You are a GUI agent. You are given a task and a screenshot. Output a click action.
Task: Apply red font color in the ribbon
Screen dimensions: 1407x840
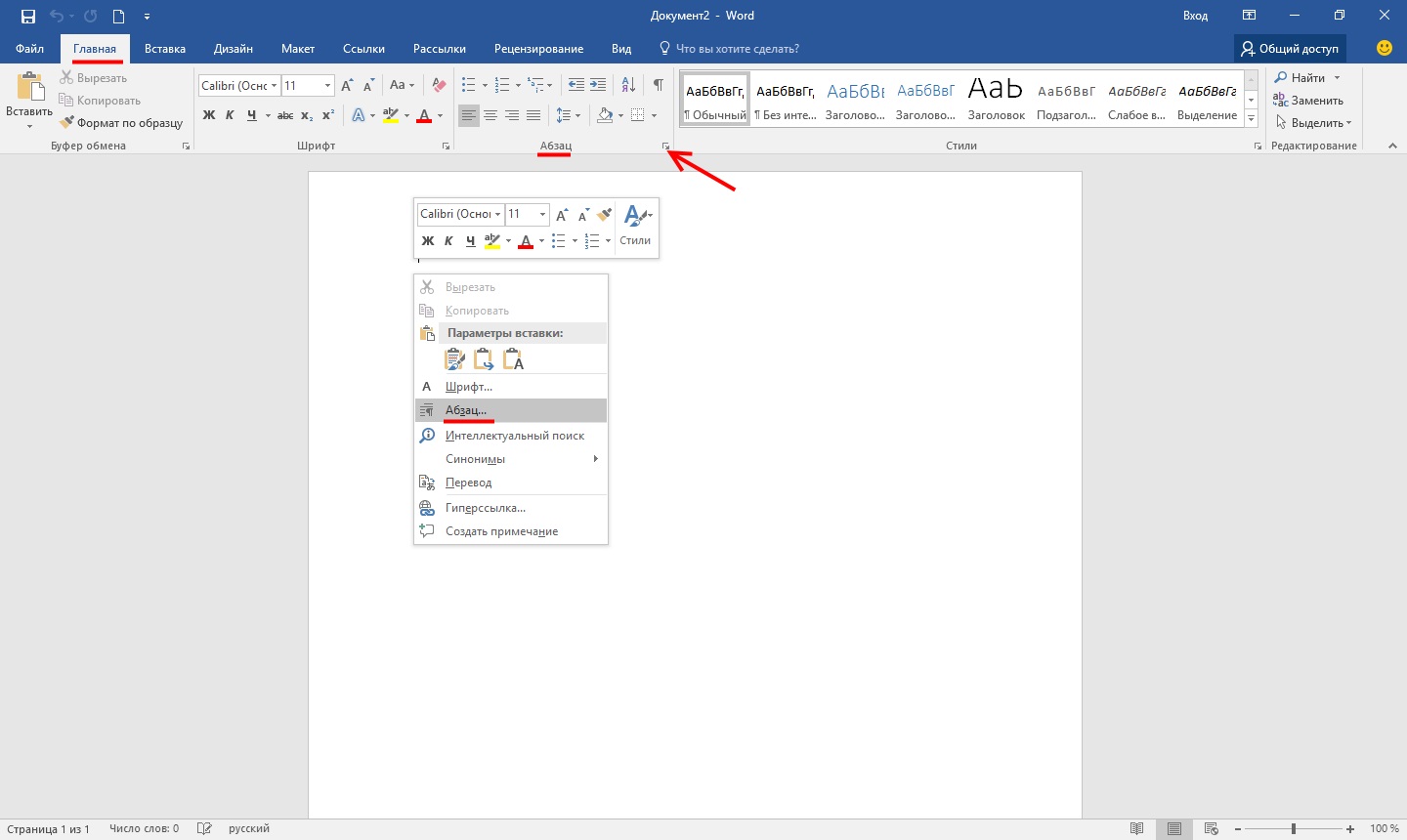(424, 115)
